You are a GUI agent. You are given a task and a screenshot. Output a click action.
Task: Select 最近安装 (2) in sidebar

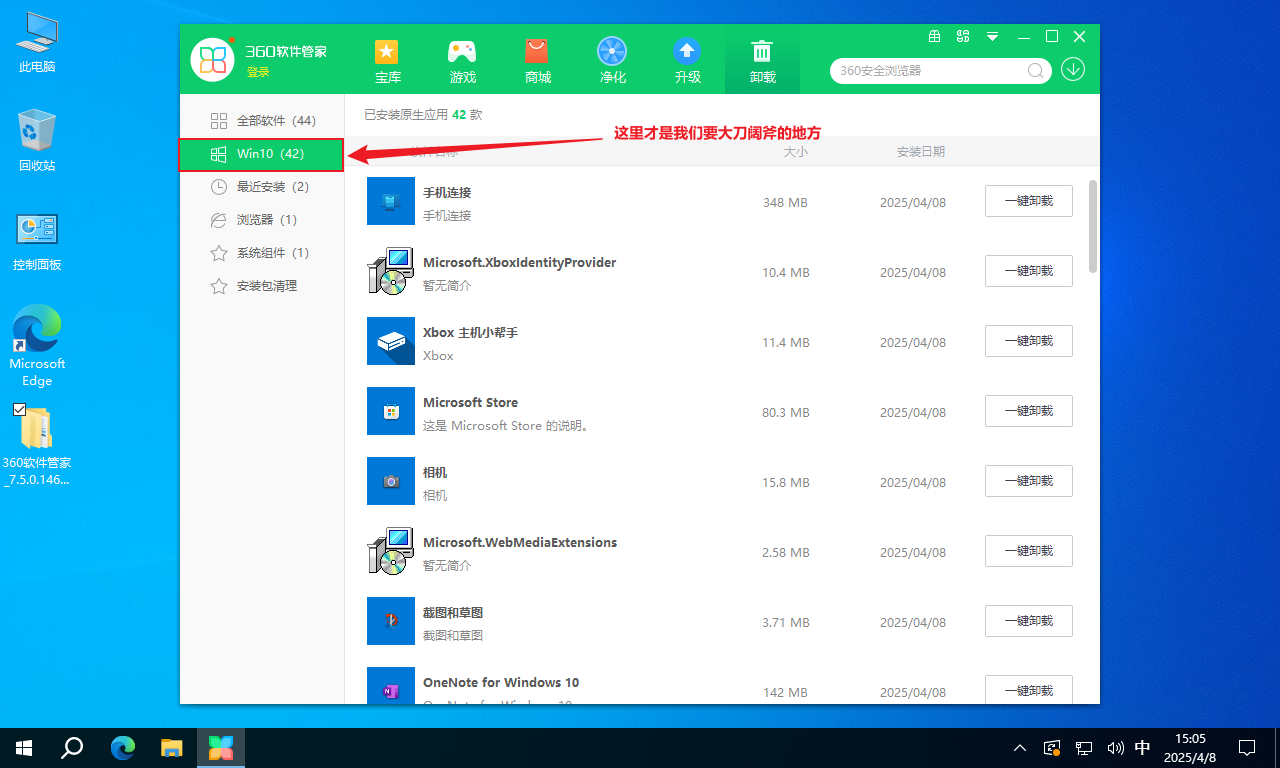click(x=262, y=187)
